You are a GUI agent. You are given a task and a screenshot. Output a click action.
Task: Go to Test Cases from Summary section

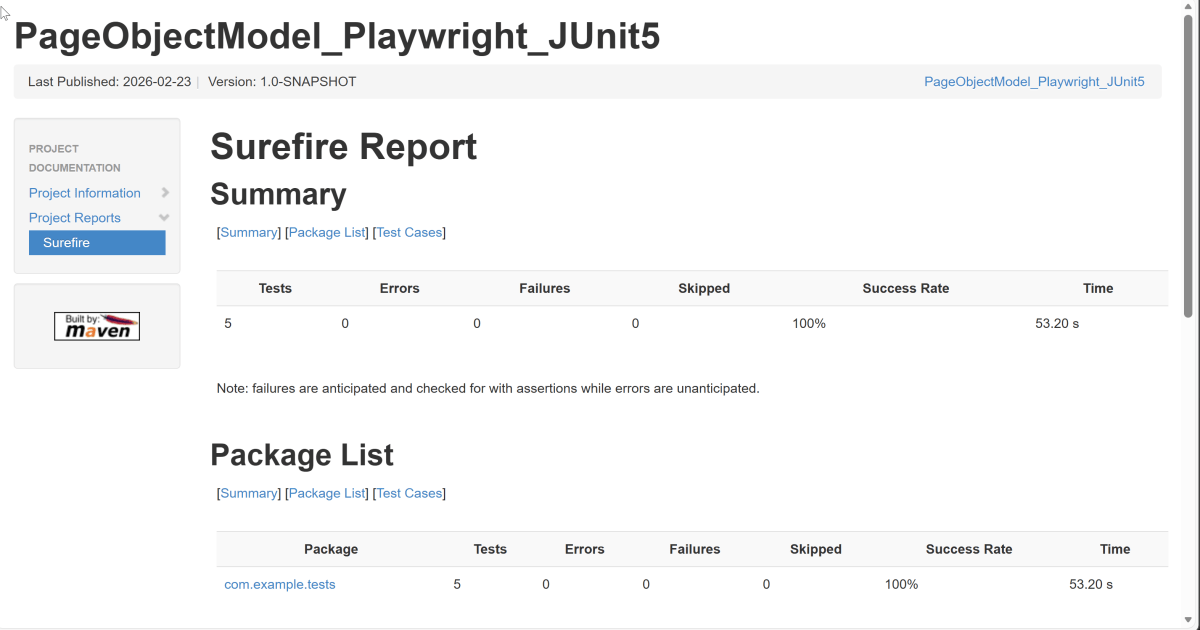(409, 232)
